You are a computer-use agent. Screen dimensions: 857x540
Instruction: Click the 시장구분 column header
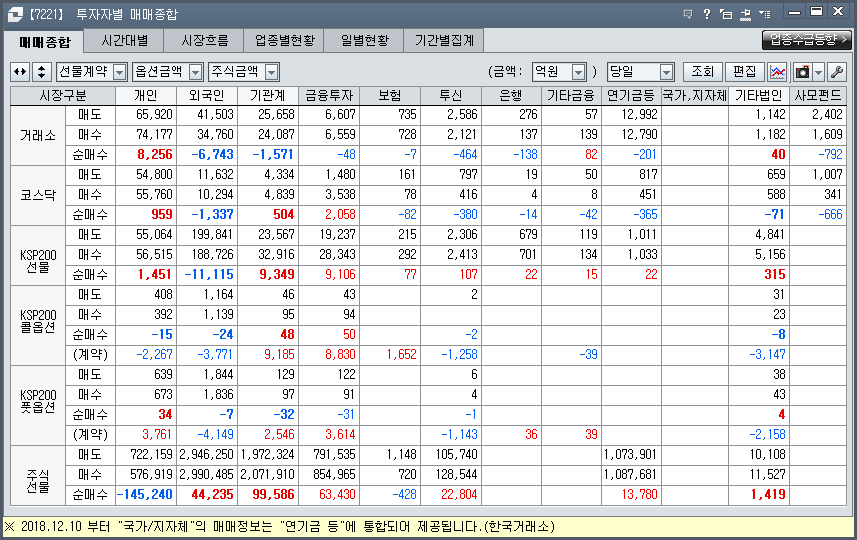[x=63, y=96]
